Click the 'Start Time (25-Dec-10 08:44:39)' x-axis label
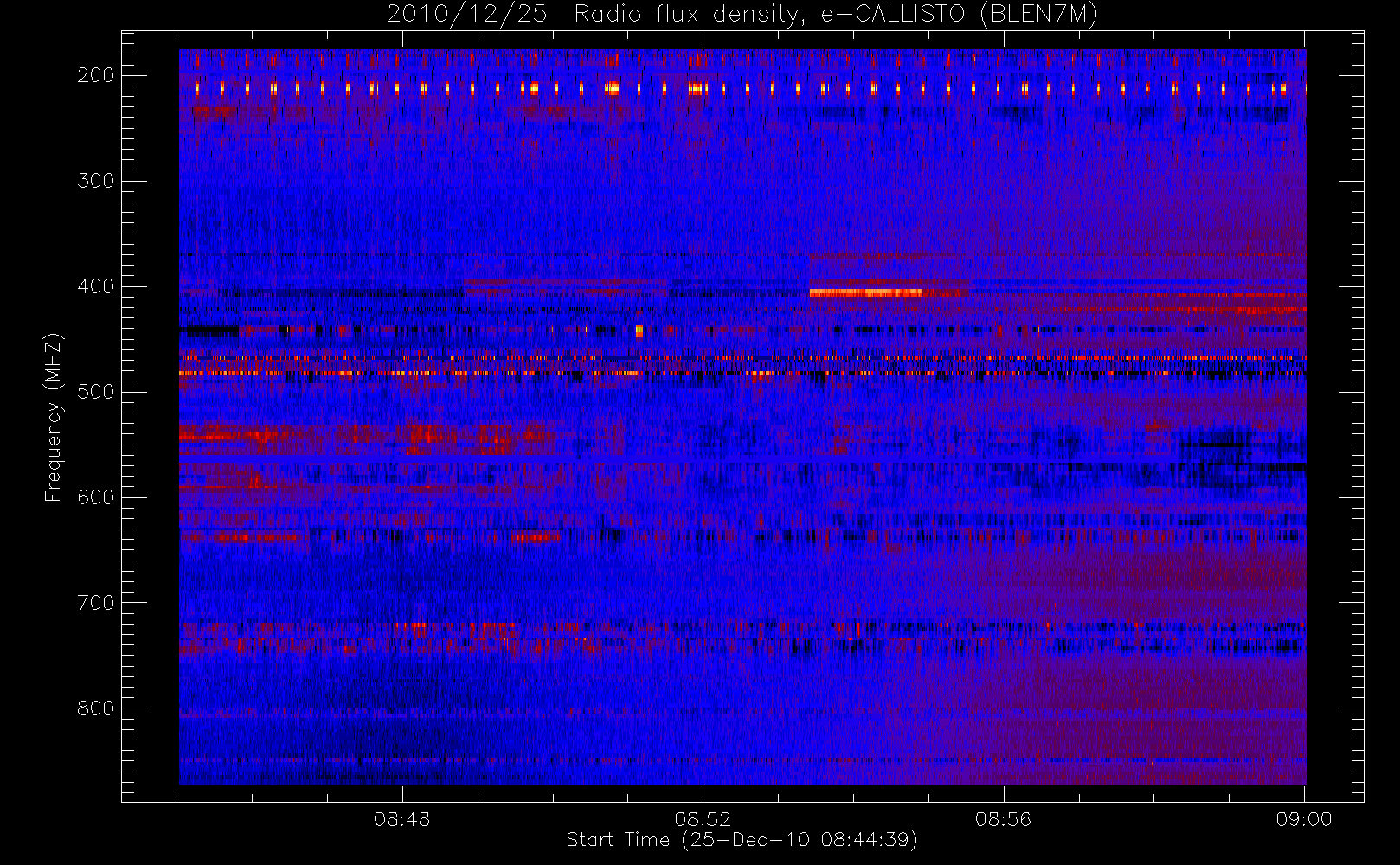The height and width of the screenshot is (865, 1400). 742,840
